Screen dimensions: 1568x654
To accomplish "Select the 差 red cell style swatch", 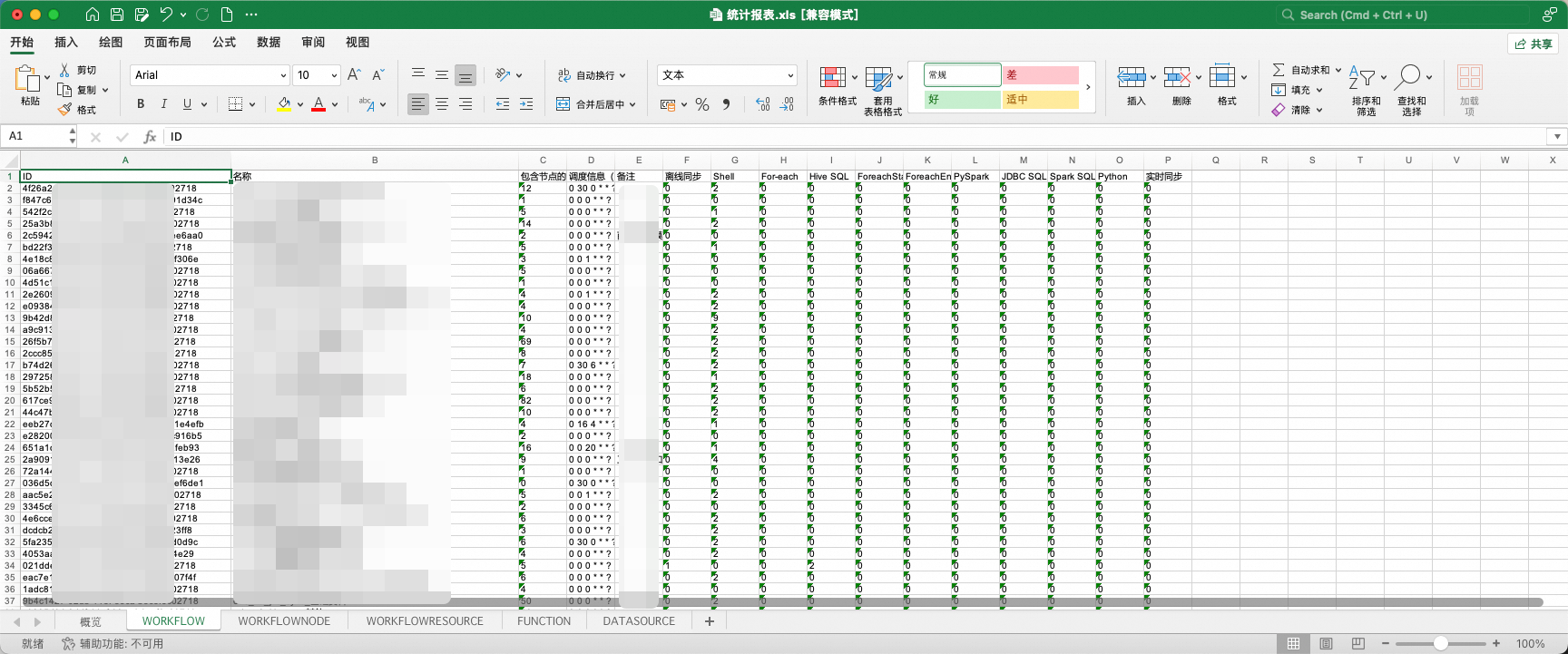I will tap(1041, 75).
